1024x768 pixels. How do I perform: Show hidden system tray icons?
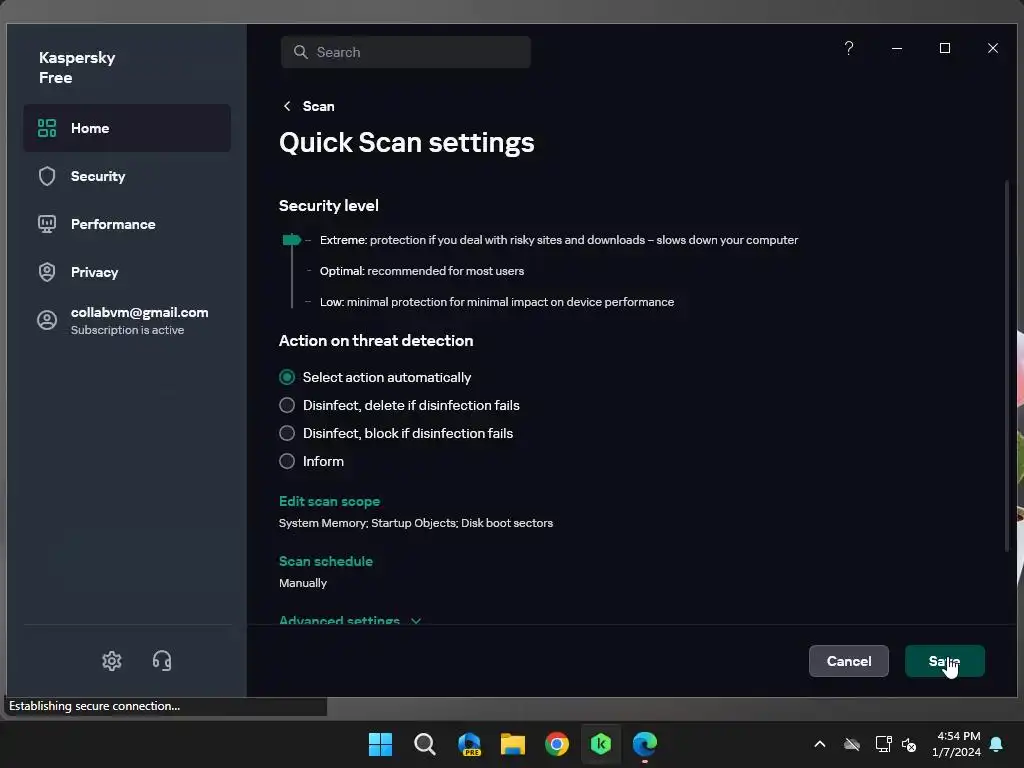click(820, 744)
